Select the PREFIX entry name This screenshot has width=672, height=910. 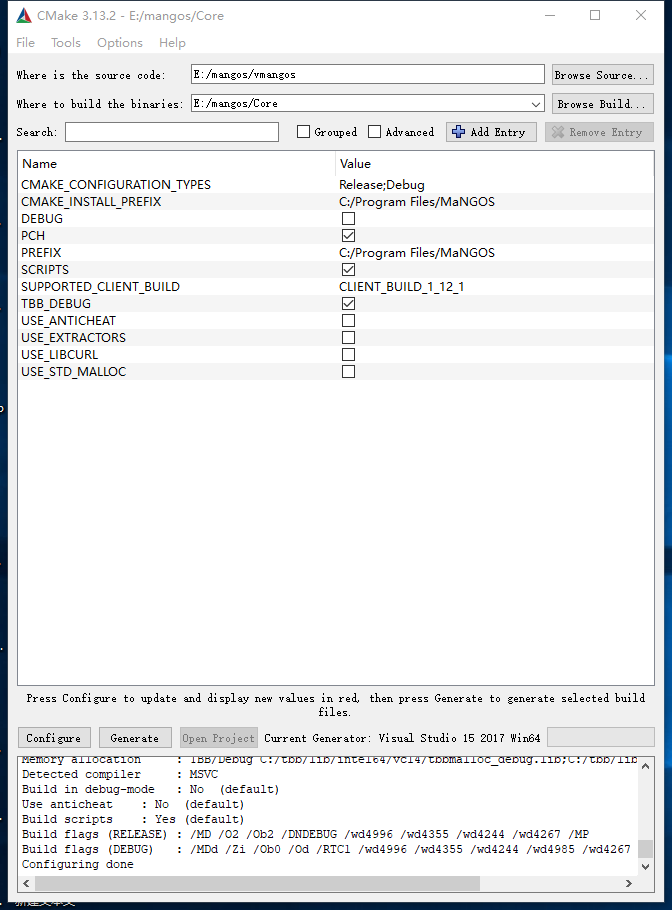point(41,253)
